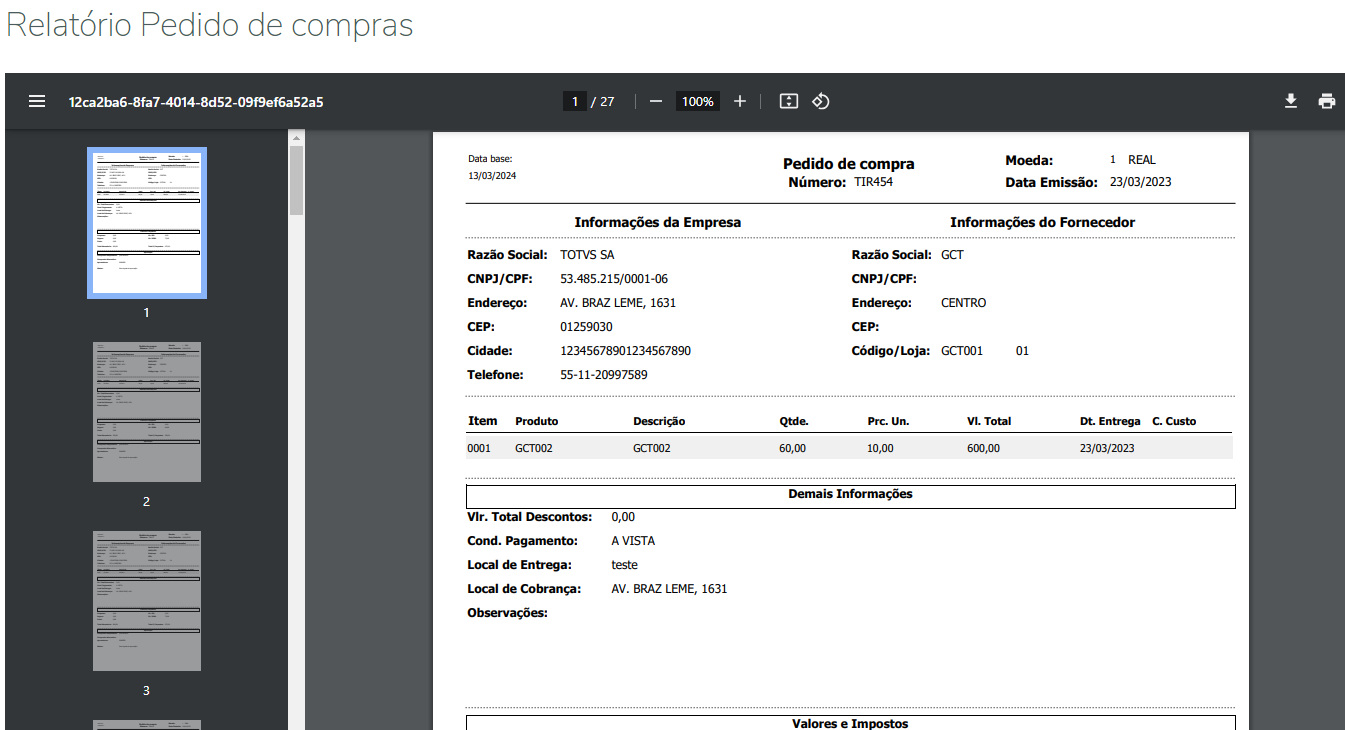Click the quantity value 60,00
This screenshot has height=730, width=1345.
pyautogui.click(x=792, y=448)
